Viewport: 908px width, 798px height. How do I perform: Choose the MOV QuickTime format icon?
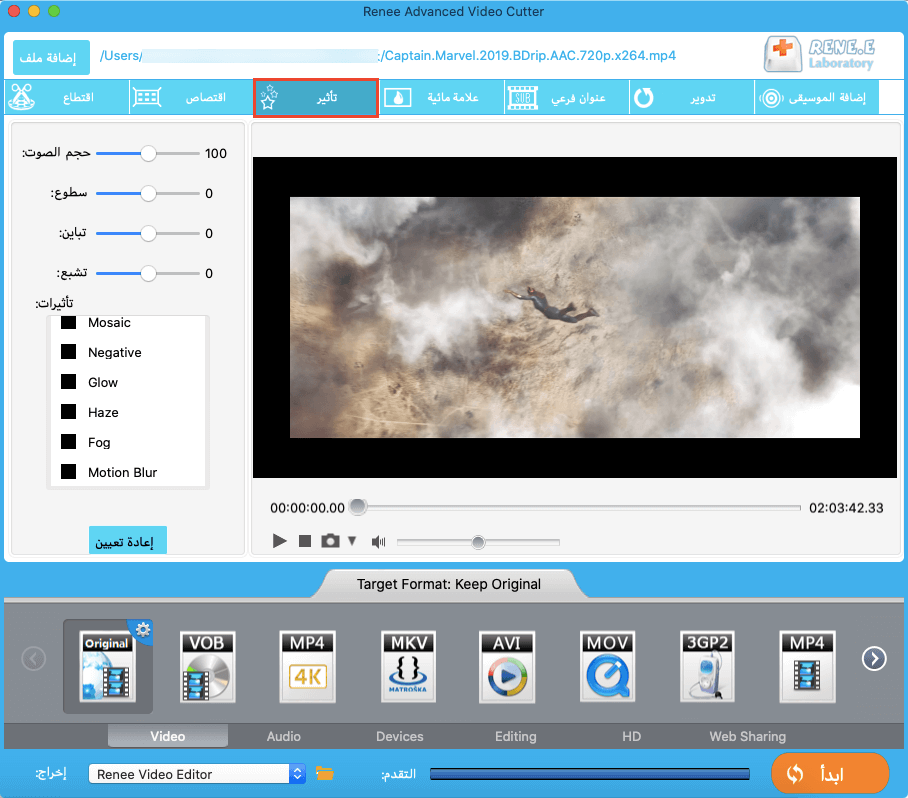tap(607, 666)
